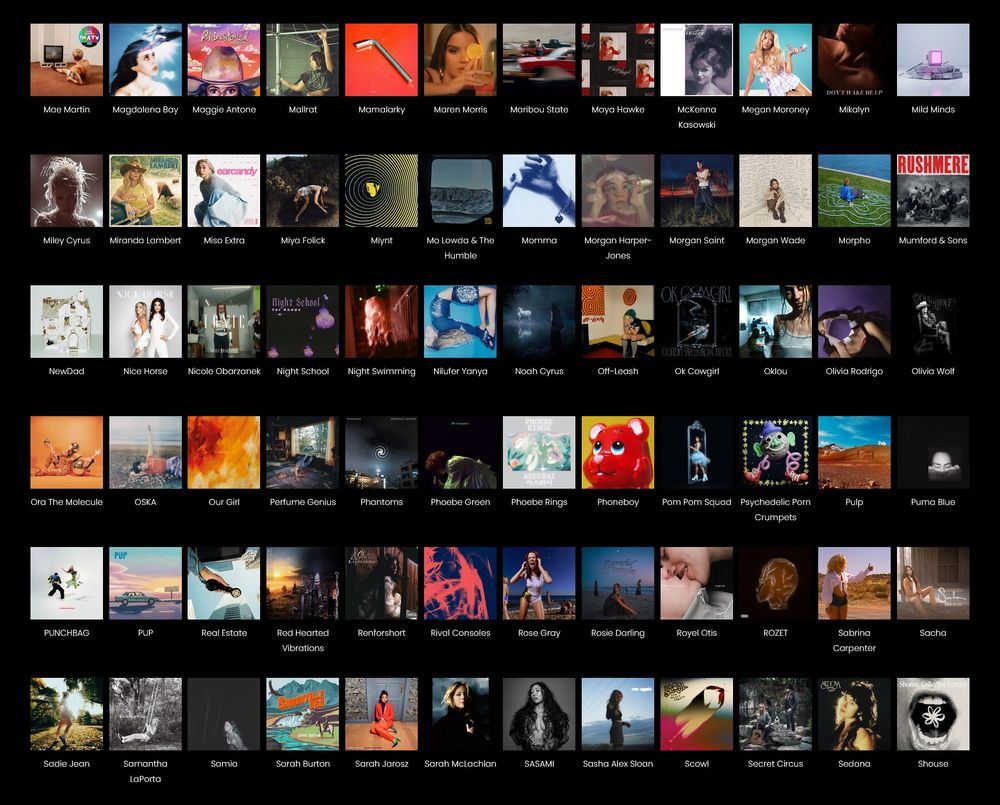Select the PUP car illustration cover
This screenshot has width=1000, height=805.
click(x=145, y=583)
